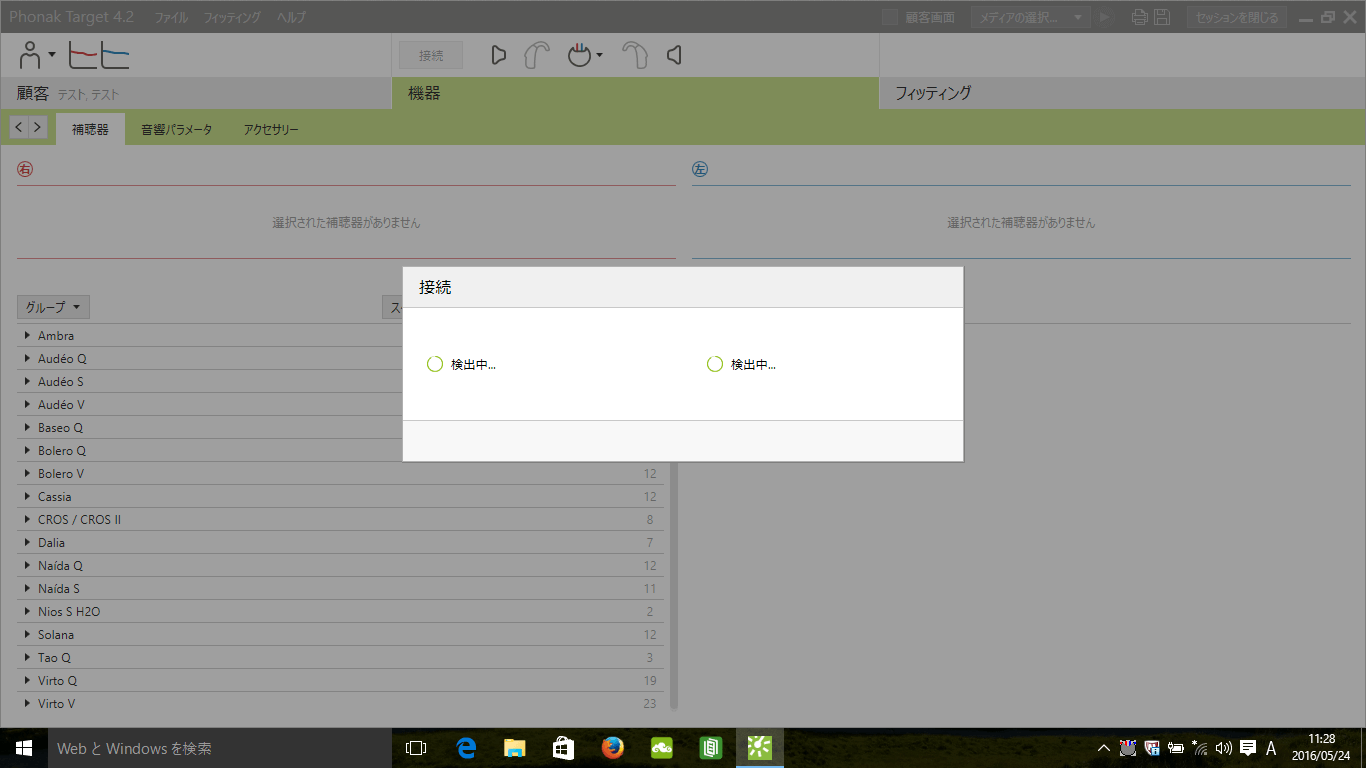Viewport: 1366px width, 768px height.
Task: Show hidden system tray icons
Action: click(x=1104, y=748)
